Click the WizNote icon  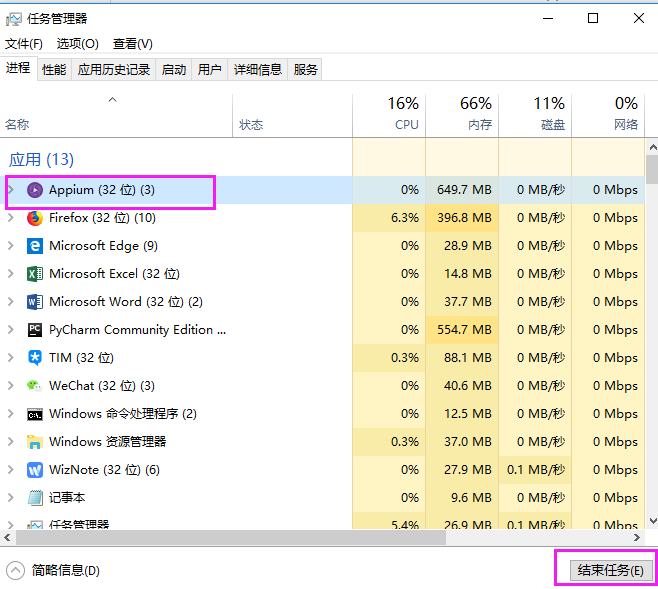(x=35, y=470)
